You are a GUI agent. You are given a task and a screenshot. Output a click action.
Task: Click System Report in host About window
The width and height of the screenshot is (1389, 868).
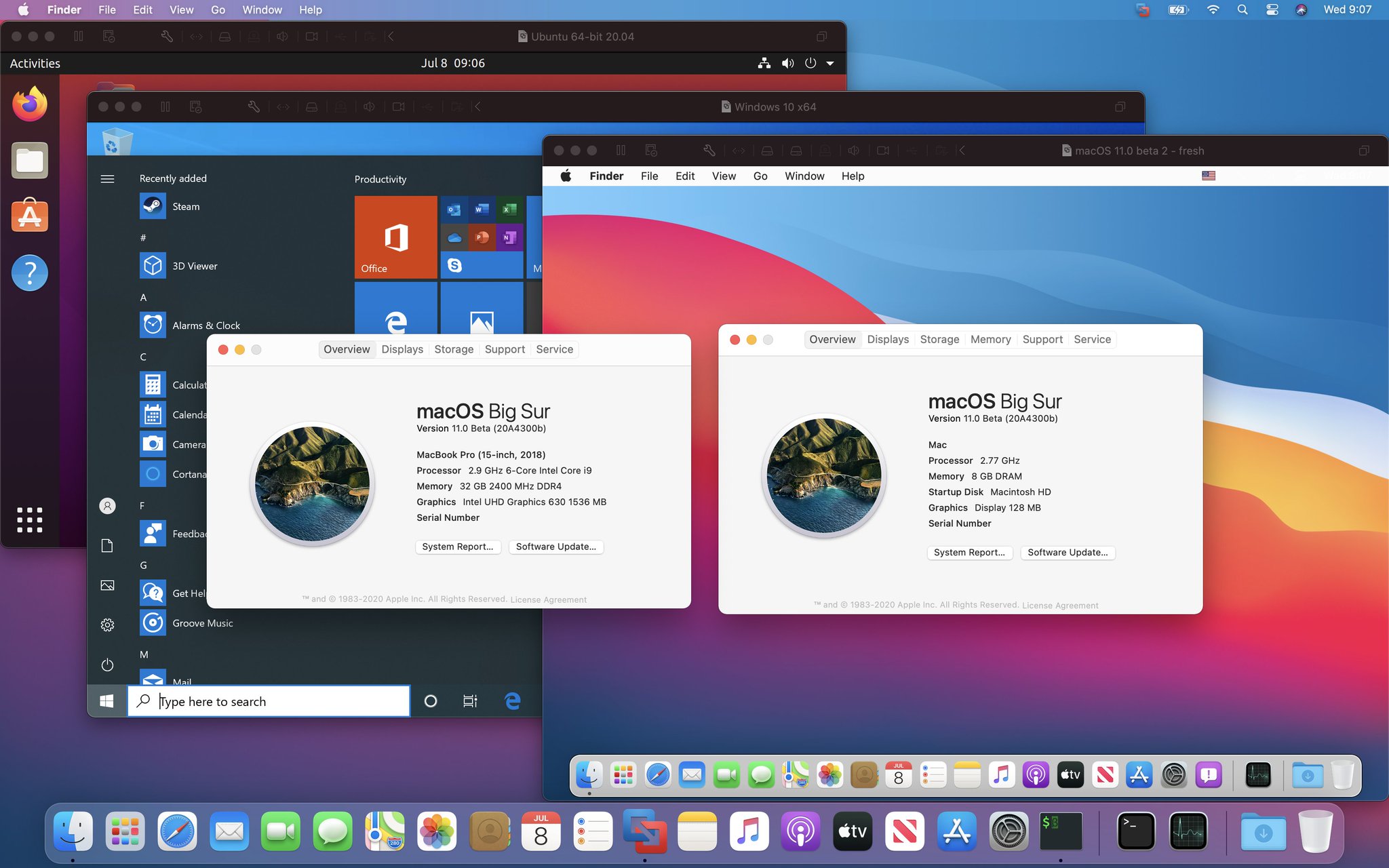click(x=458, y=547)
